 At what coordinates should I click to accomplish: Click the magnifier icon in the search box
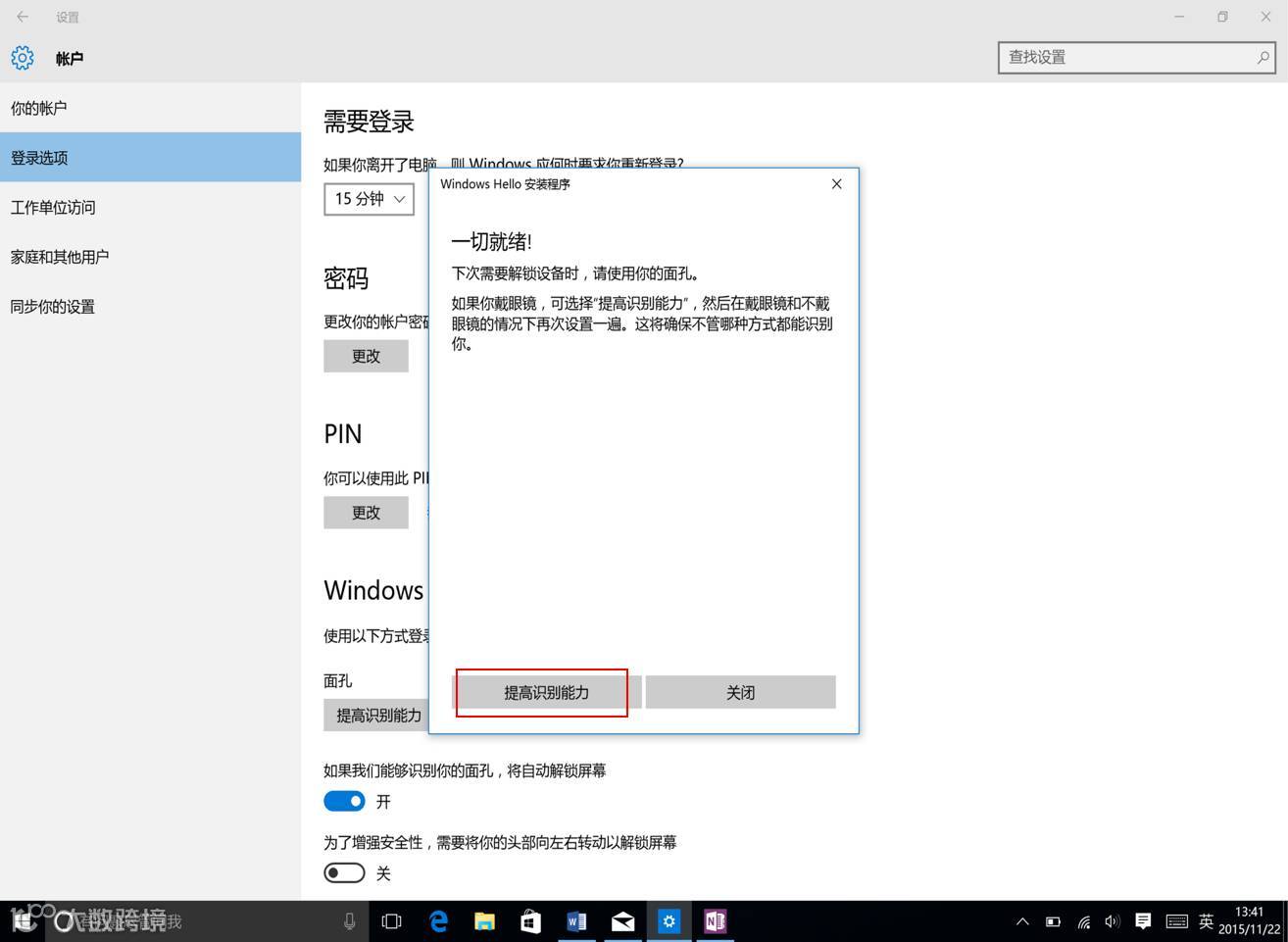point(1263,58)
